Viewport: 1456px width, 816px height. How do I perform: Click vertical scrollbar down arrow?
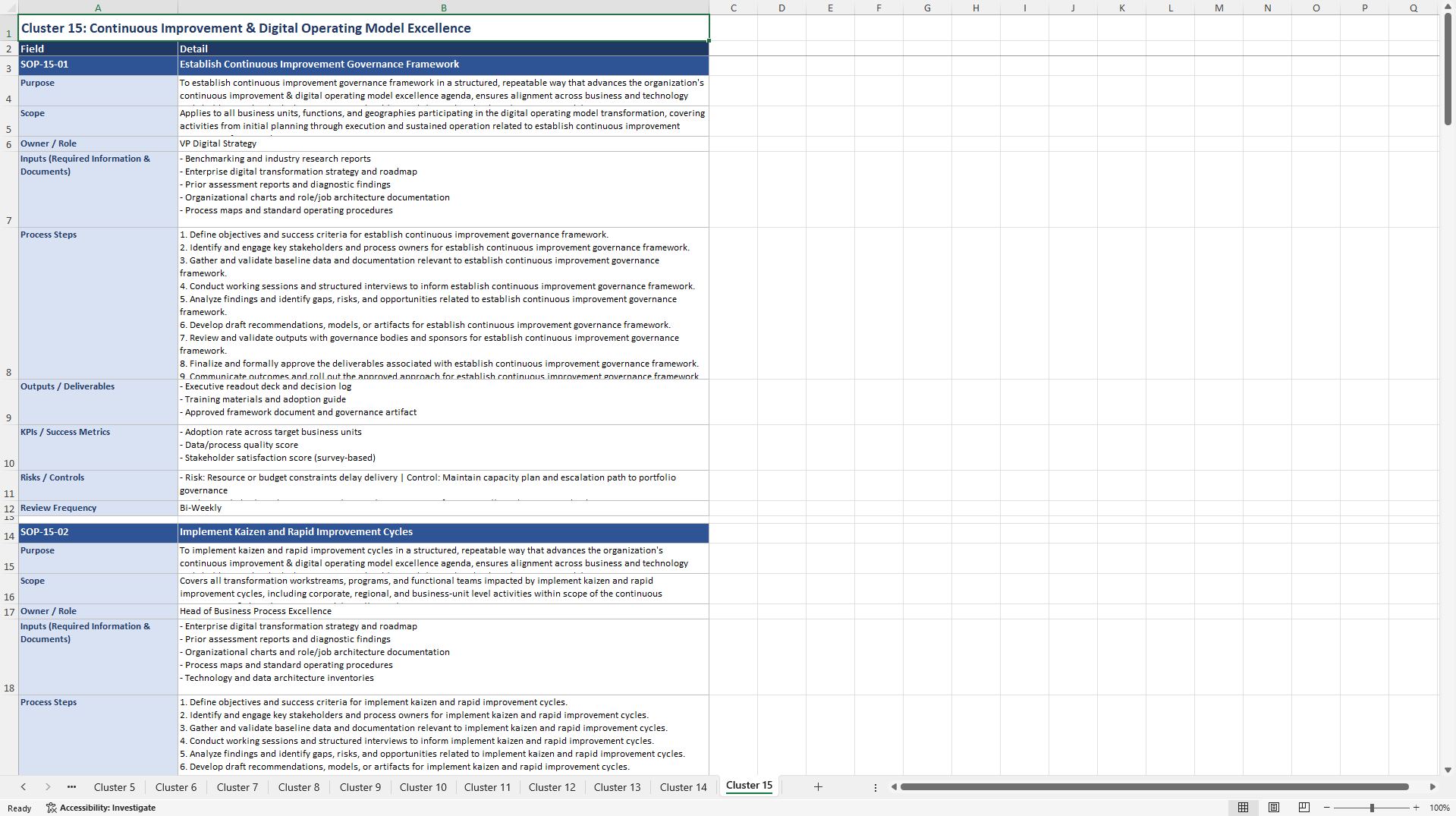click(1448, 770)
